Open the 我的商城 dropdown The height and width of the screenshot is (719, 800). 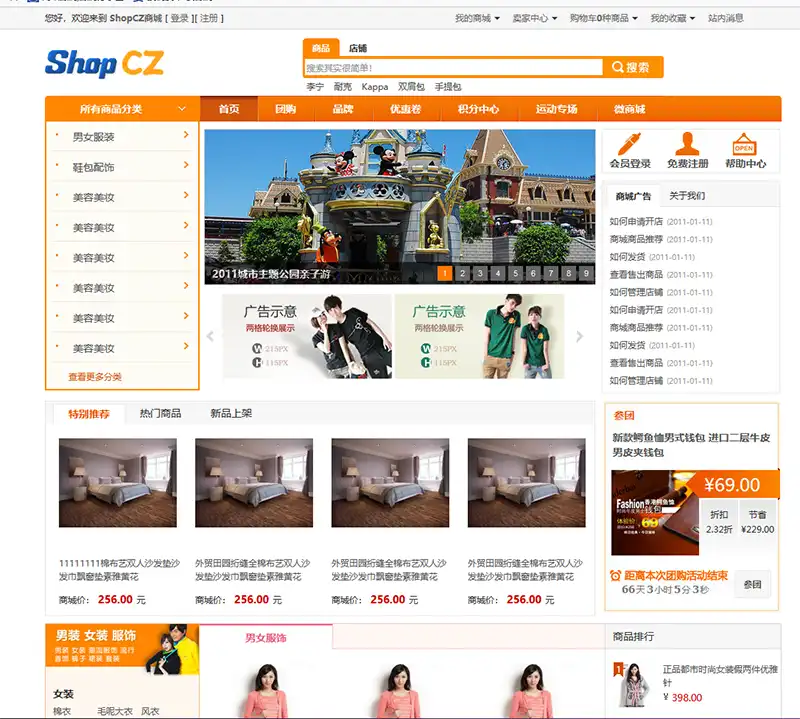[477, 18]
